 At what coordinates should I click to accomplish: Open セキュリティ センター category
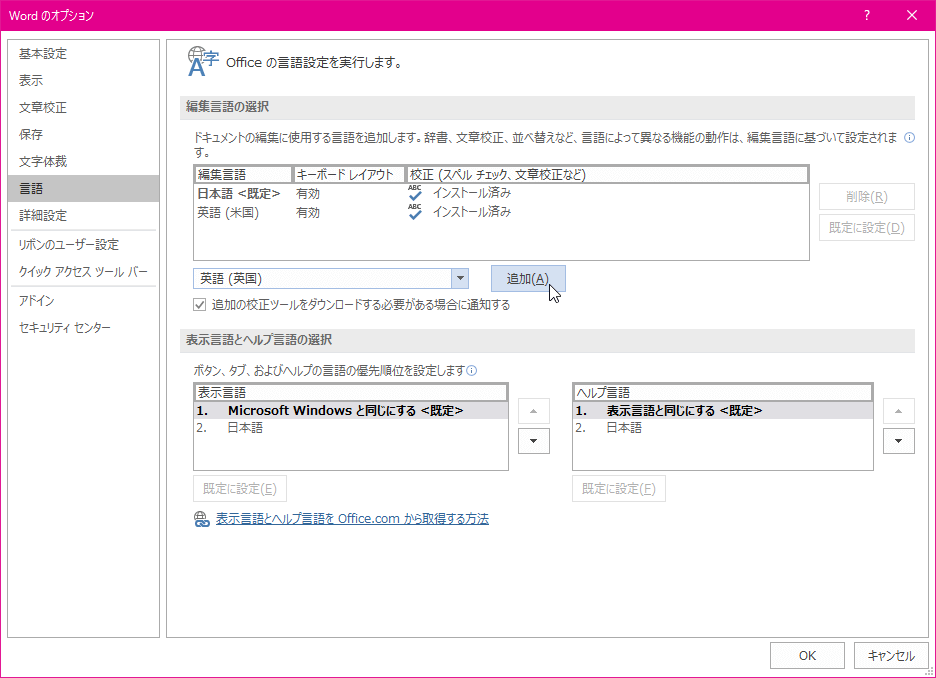coord(84,328)
